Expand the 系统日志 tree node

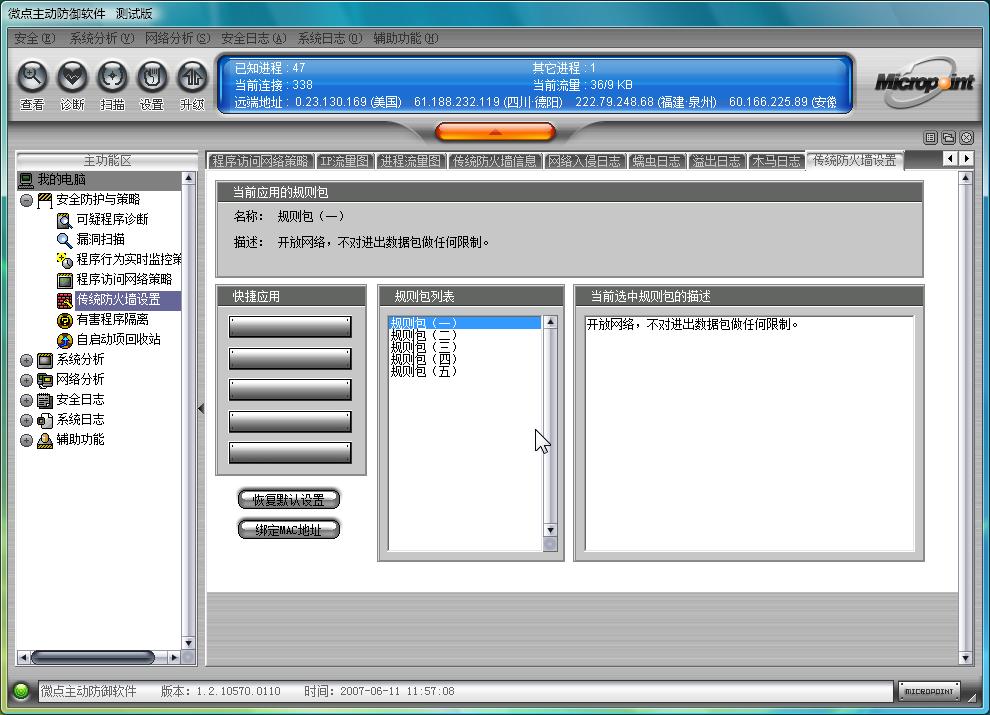pos(27,421)
